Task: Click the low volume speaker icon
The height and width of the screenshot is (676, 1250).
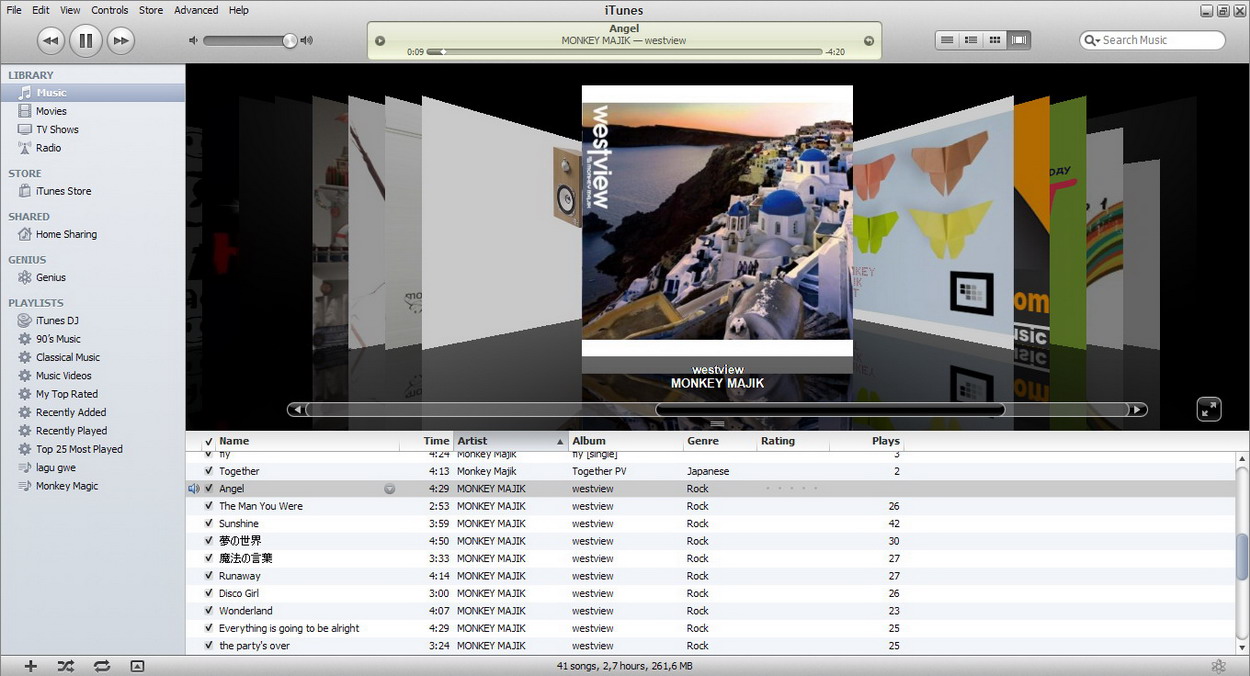Action: 193,41
